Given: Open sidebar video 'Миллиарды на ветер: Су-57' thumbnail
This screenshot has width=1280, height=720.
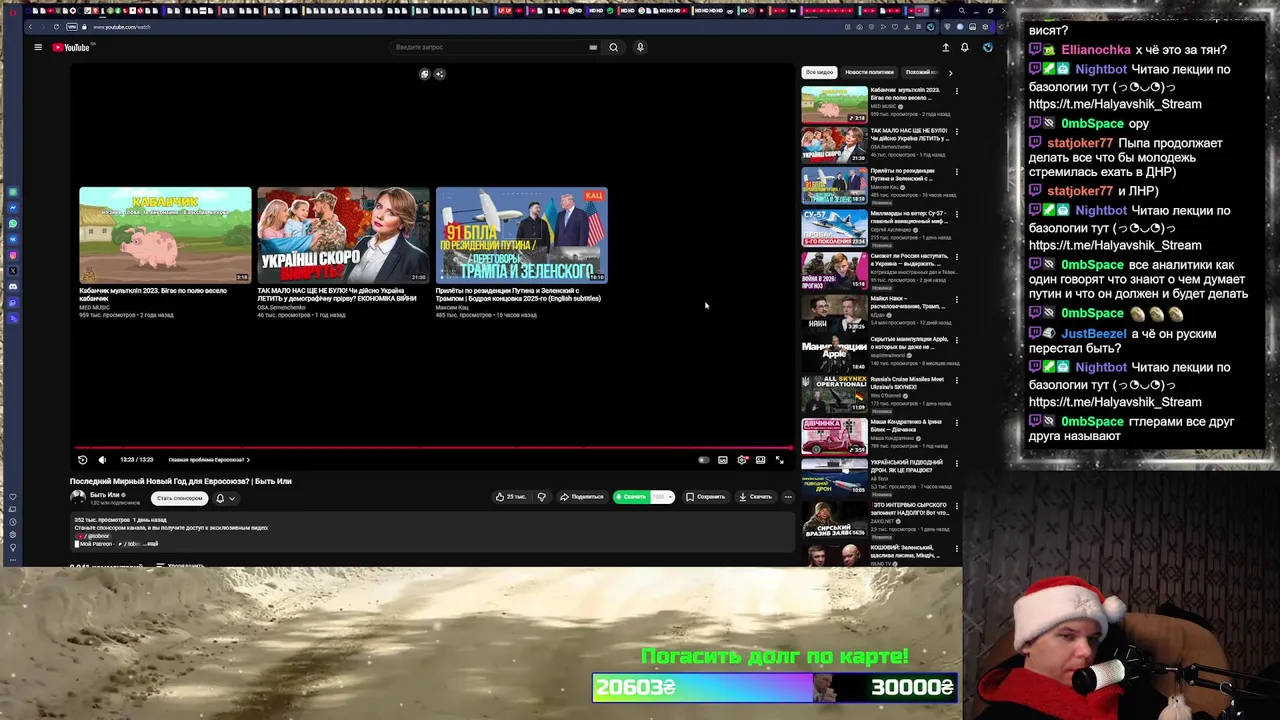Looking at the screenshot, I should click(834, 228).
